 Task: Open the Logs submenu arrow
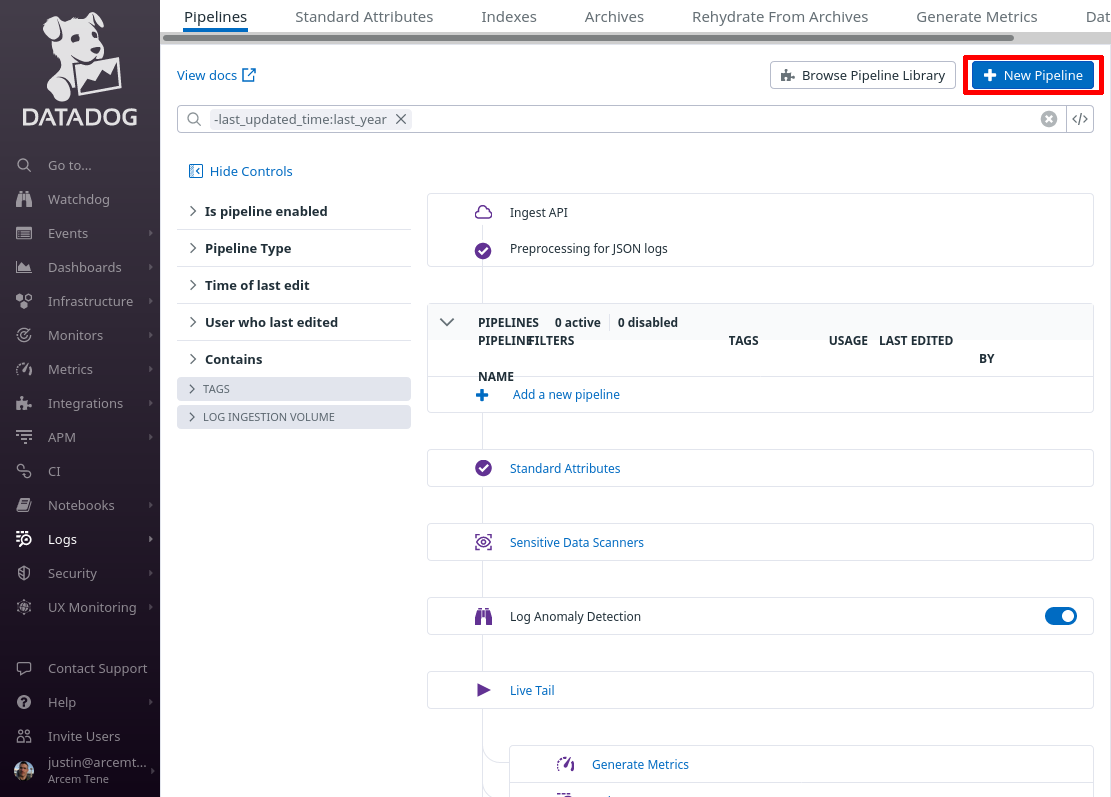(x=150, y=539)
